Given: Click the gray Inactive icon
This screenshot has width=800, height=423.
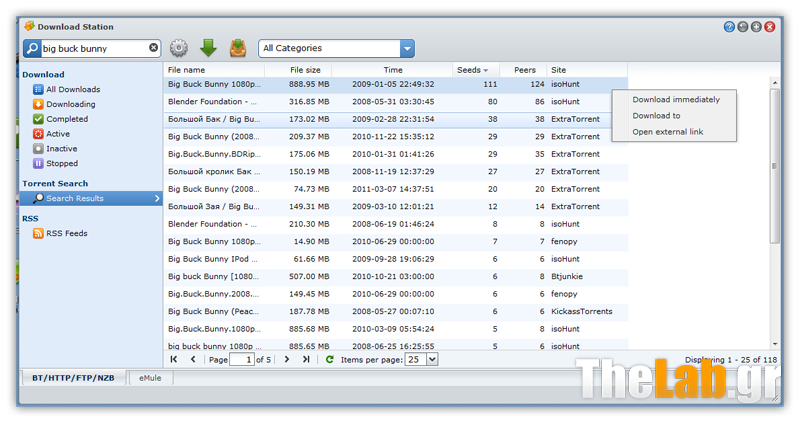Looking at the screenshot, I should pyautogui.click(x=38, y=148).
